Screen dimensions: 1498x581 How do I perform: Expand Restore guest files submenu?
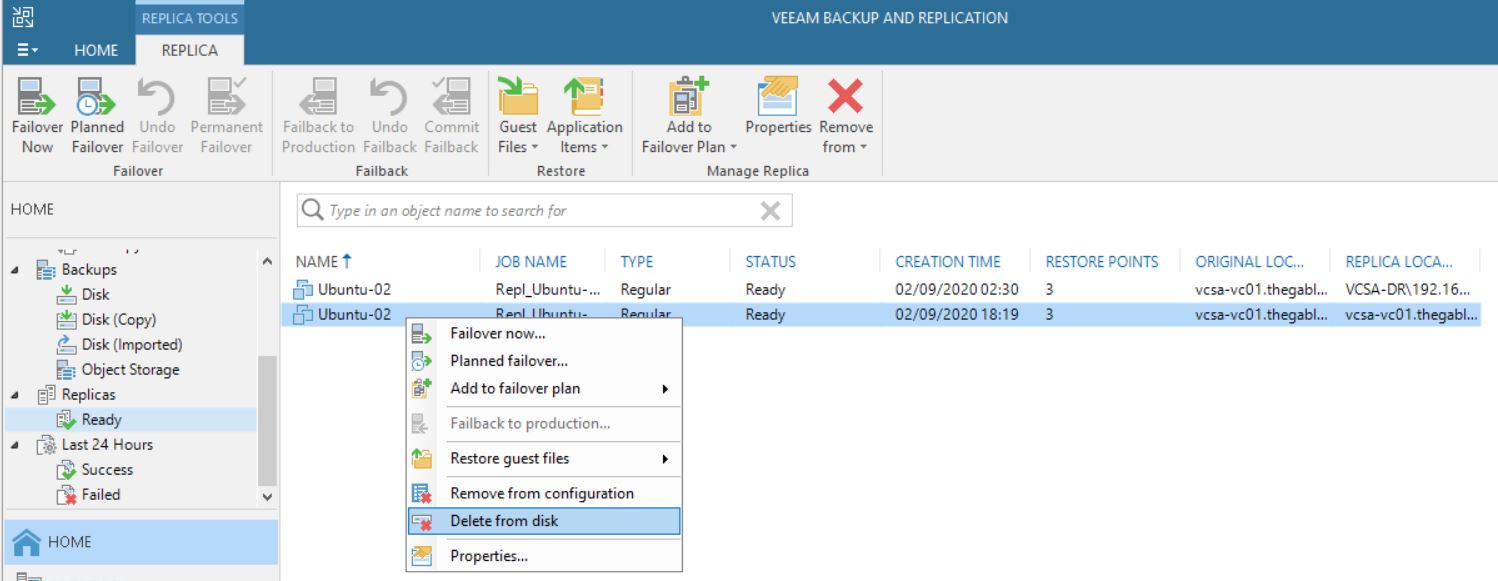coord(544,458)
